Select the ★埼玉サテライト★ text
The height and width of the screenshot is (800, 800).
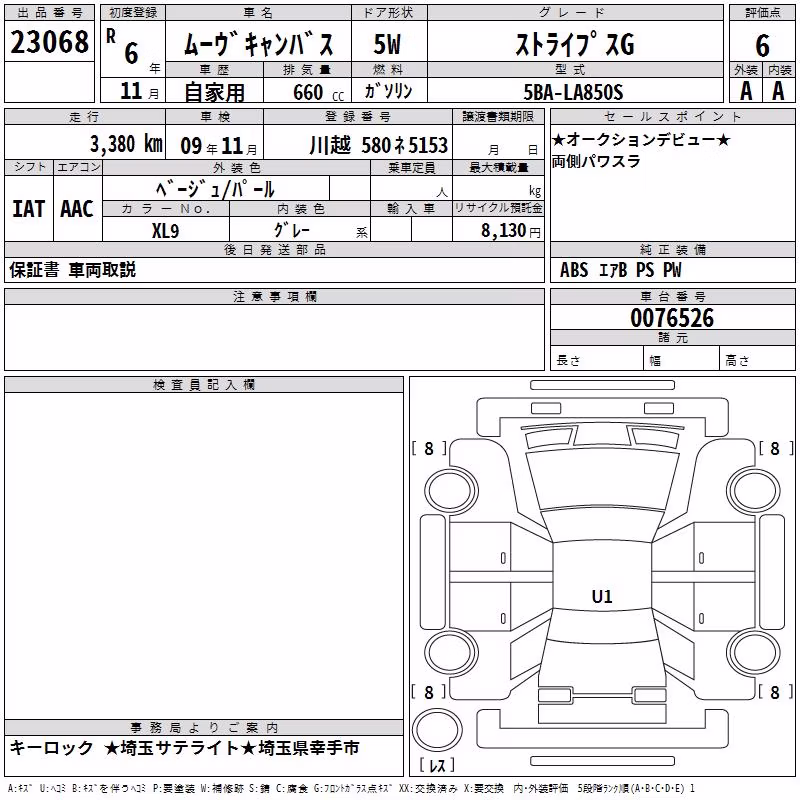tap(180, 748)
